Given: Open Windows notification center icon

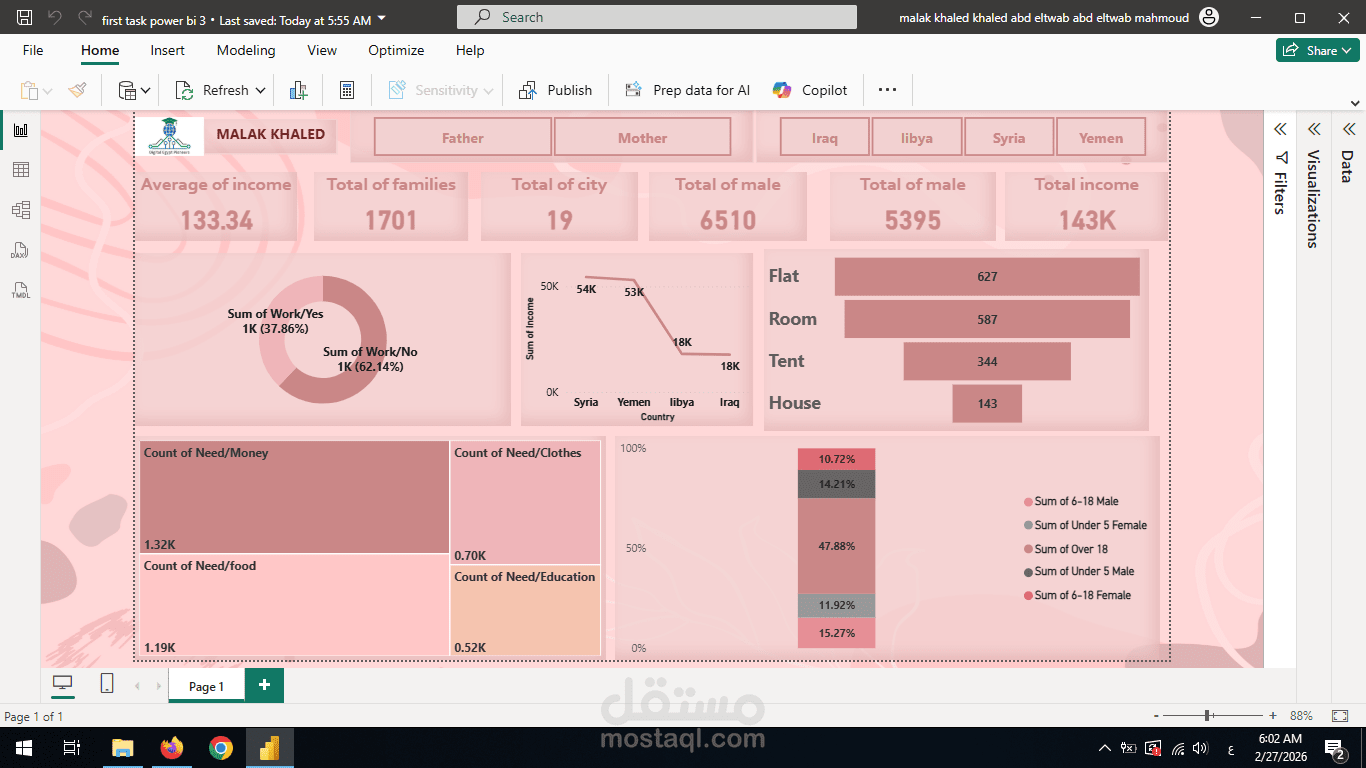Looking at the screenshot, I should [x=1335, y=748].
